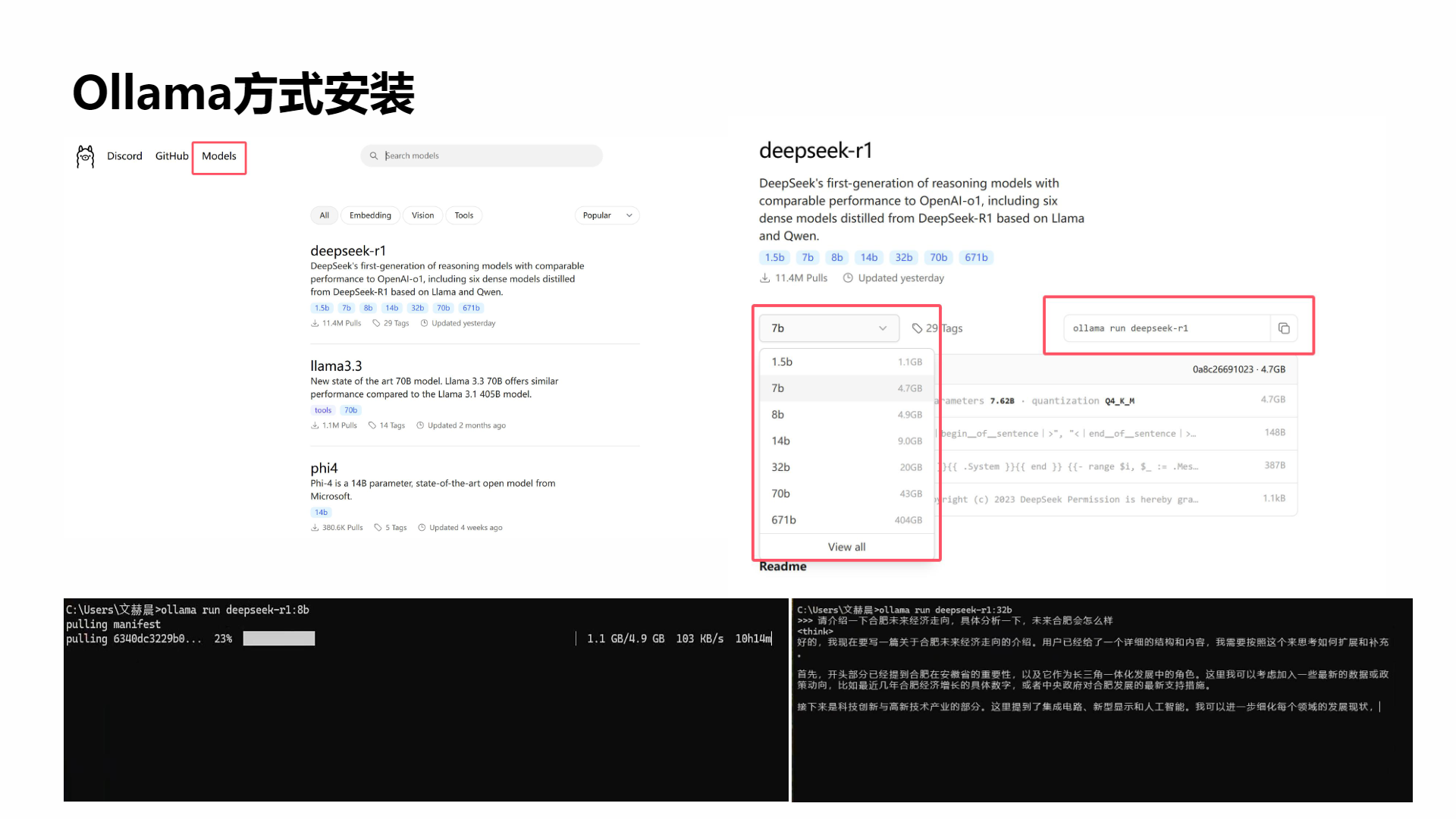Click download icon beside detail 11.4M Pulls
Screen dimensions: 1456x819
tap(765, 278)
